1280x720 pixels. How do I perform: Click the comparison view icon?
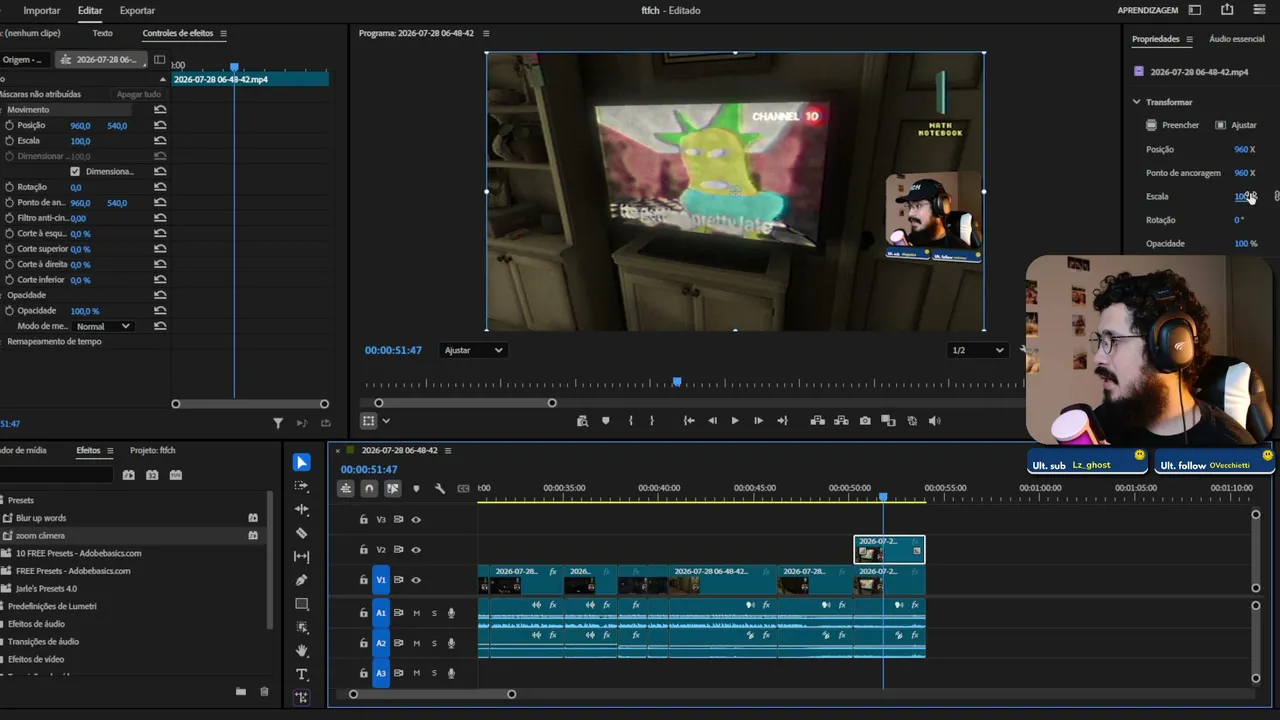coord(888,421)
